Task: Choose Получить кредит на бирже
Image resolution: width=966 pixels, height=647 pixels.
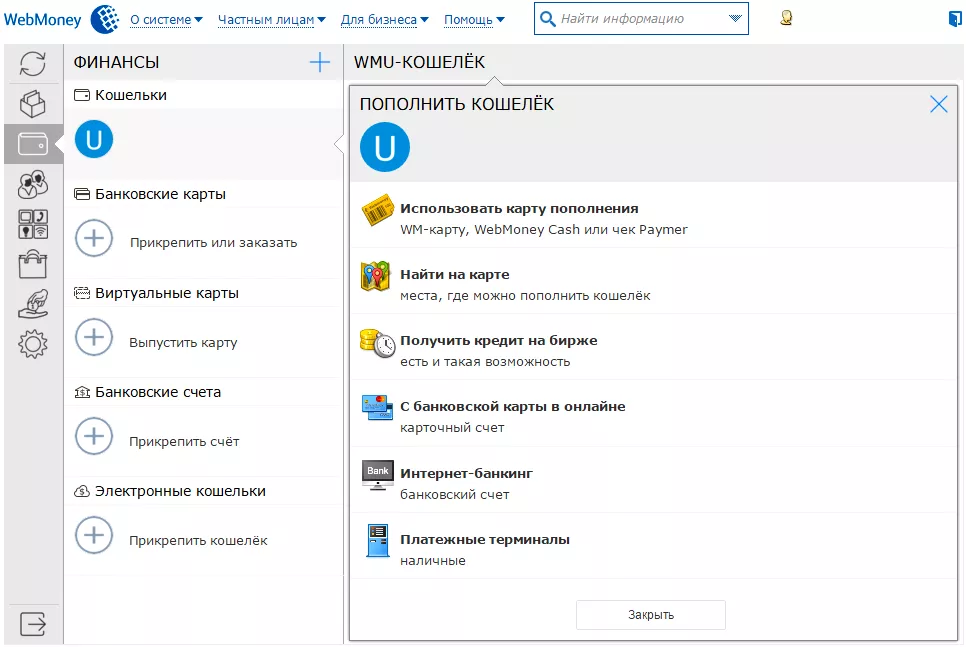Action: [x=654, y=347]
